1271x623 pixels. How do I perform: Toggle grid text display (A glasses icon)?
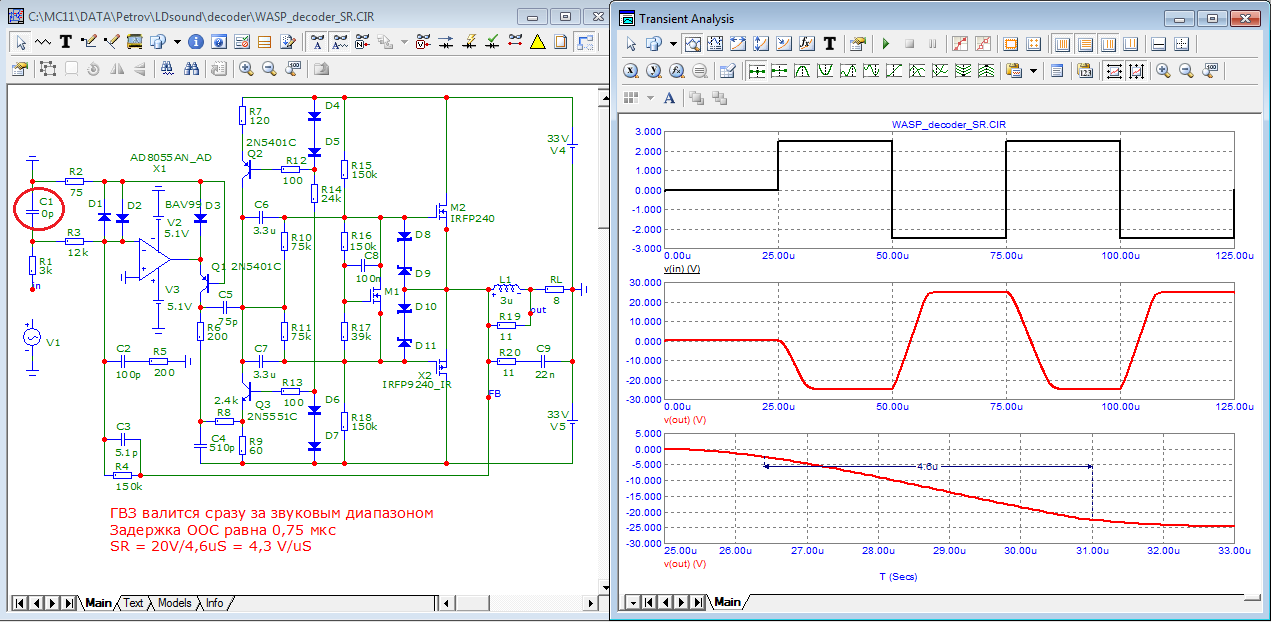click(x=316, y=42)
